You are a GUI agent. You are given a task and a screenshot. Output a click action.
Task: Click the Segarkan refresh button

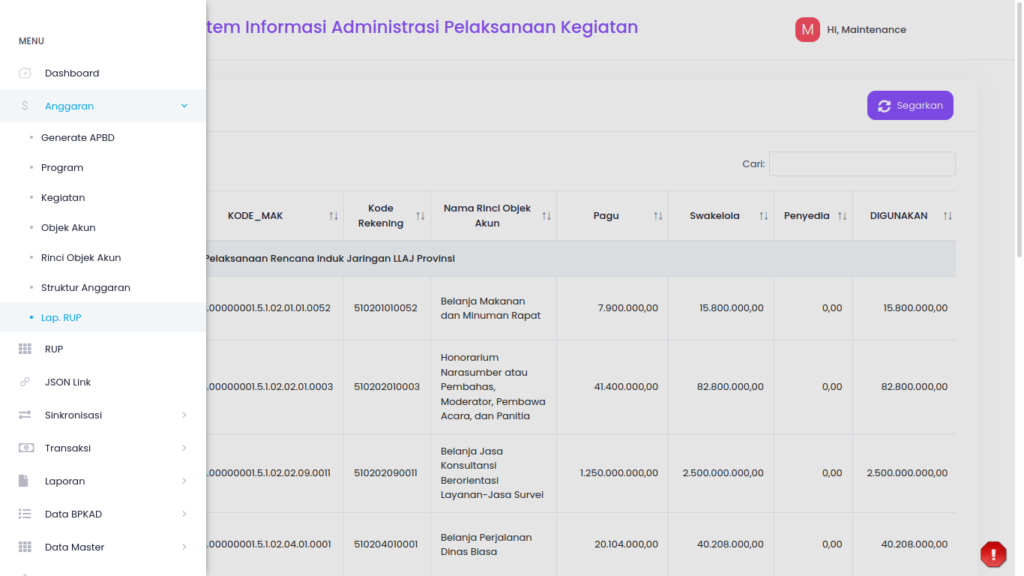coord(910,105)
